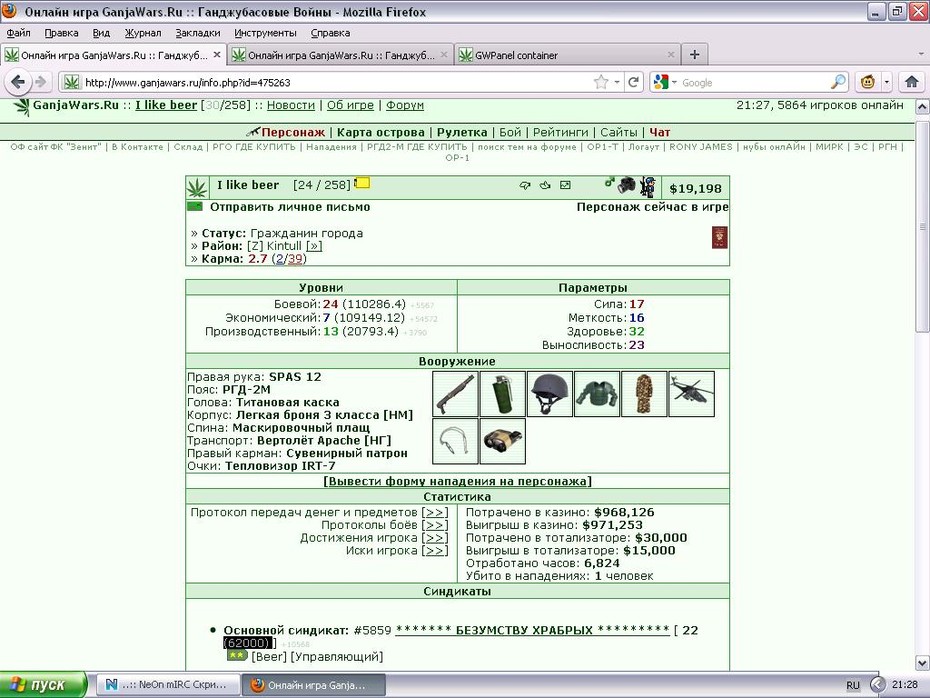Screen dimensions: 930x698
Task: Open the Персонаж navigation link
Action: click(293, 132)
